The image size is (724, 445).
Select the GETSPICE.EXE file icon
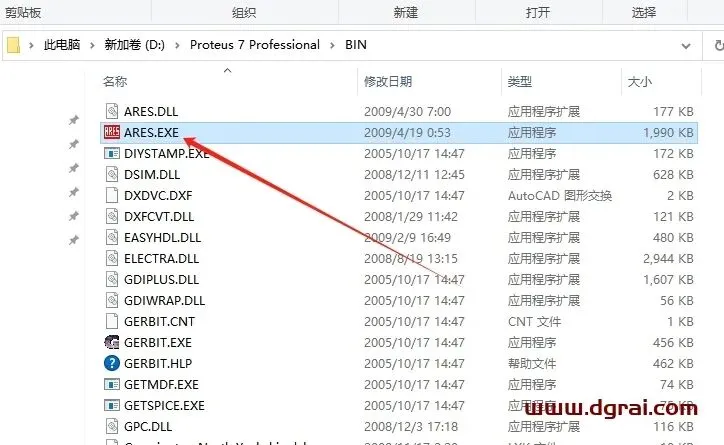click(112, 405)
